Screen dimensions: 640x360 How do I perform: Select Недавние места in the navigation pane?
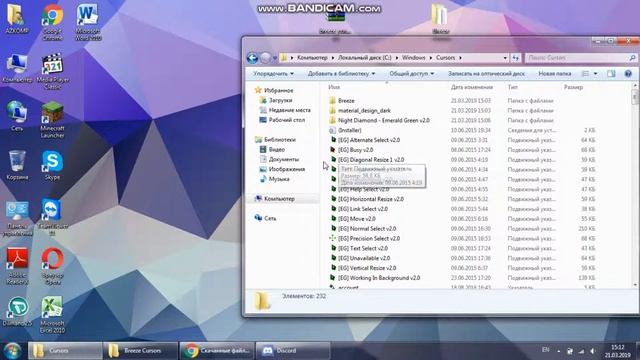(289, 110)
